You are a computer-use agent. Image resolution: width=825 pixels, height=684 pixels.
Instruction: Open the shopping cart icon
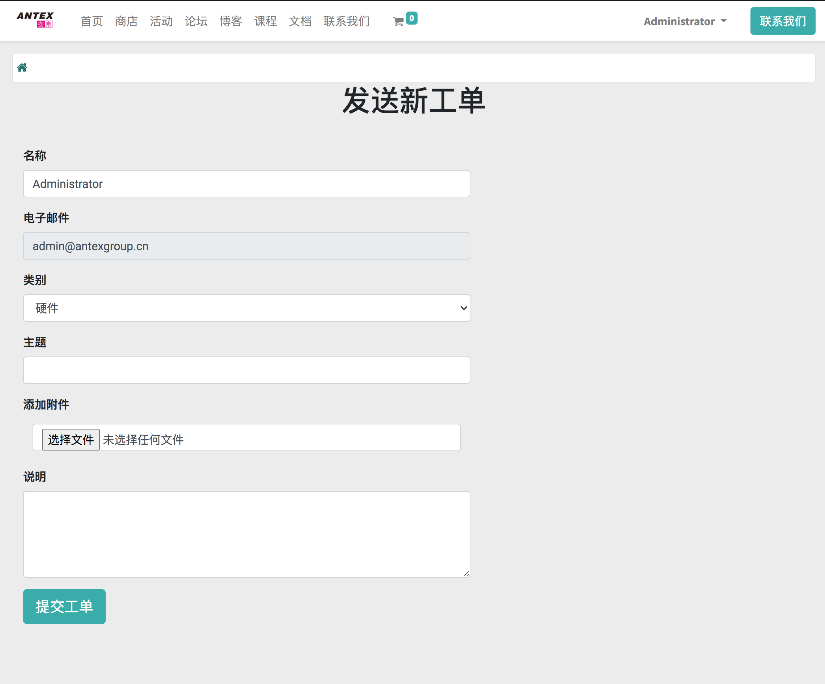pos(399,21)
